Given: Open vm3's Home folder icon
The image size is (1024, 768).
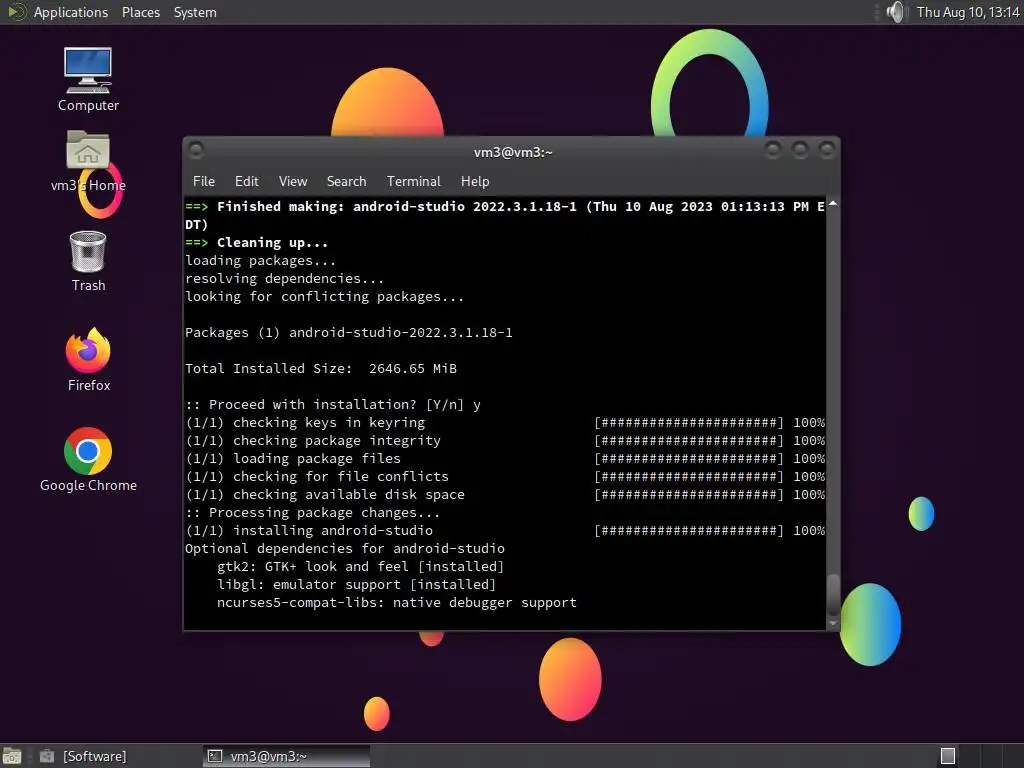Looking at the screenshot, I should (88, 161).
